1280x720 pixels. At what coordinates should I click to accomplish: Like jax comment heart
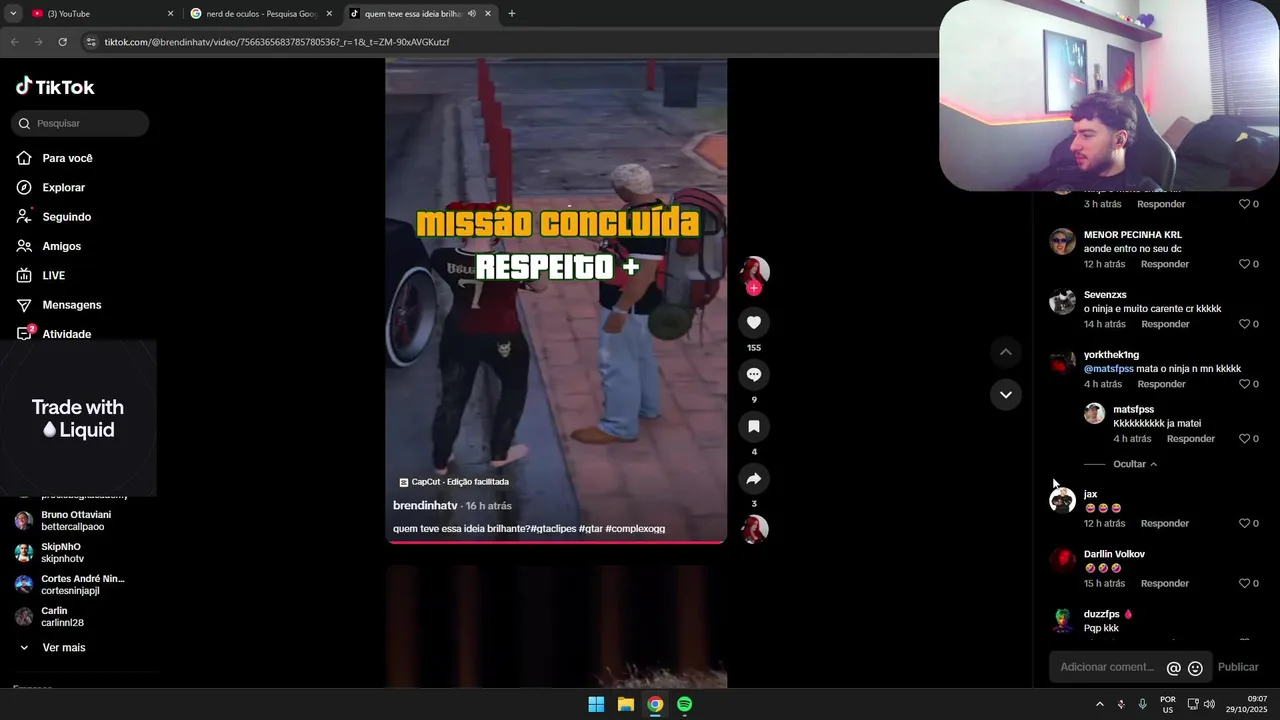click(1245, 523)
